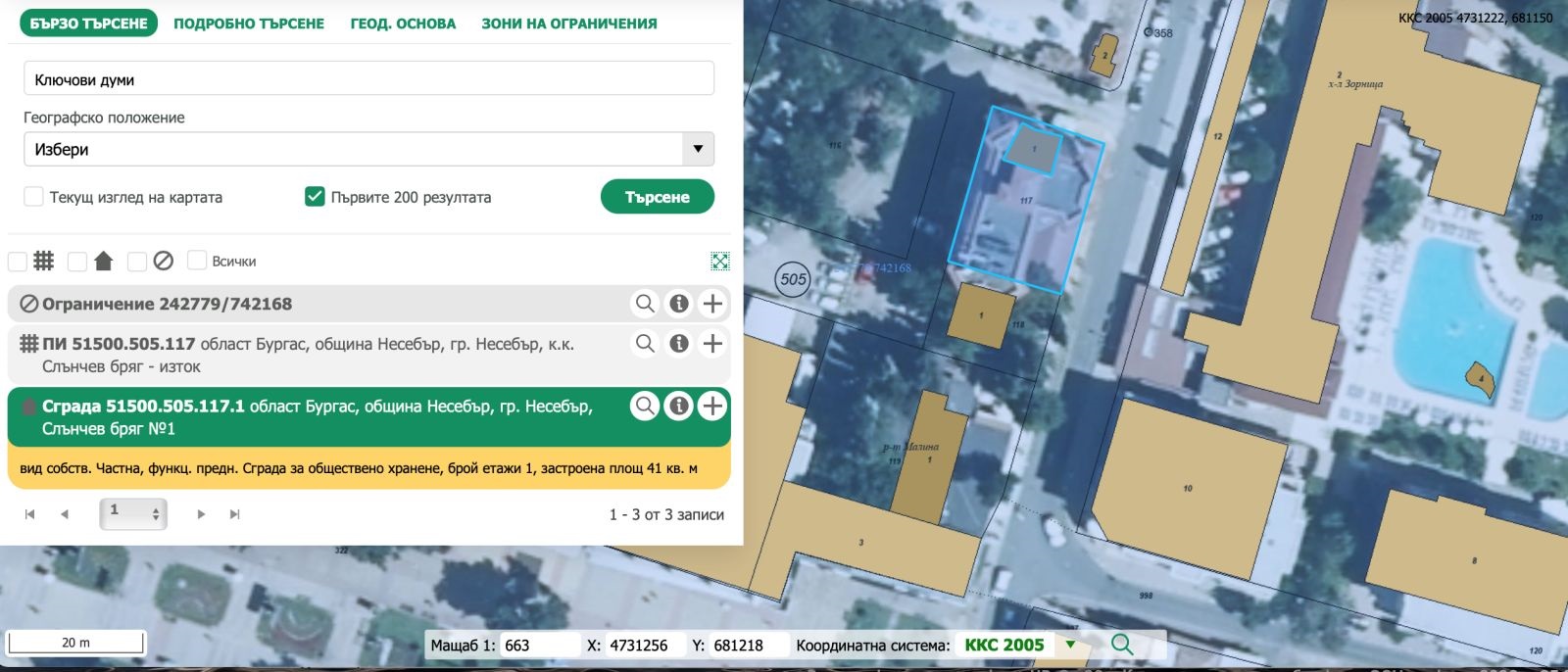Switch to БЪРЗО ТЪРСЕНЕ tab
The height and width of the screenshot is (672, 1568).
tap(89, 24)
